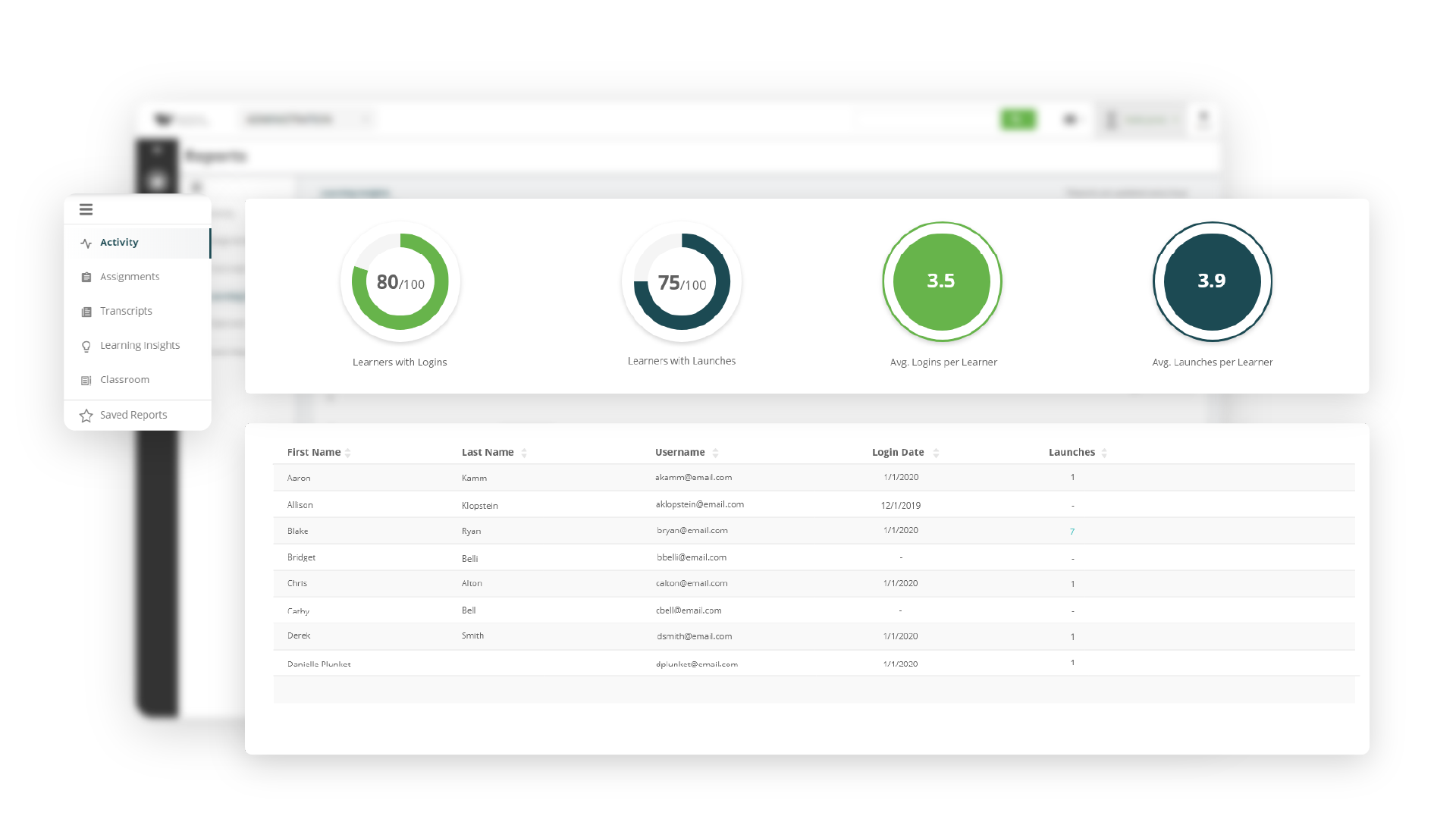The height and width of the screenshot is (819, 1456).
Task: Click last name Smith cell
Action: point(472,636)
